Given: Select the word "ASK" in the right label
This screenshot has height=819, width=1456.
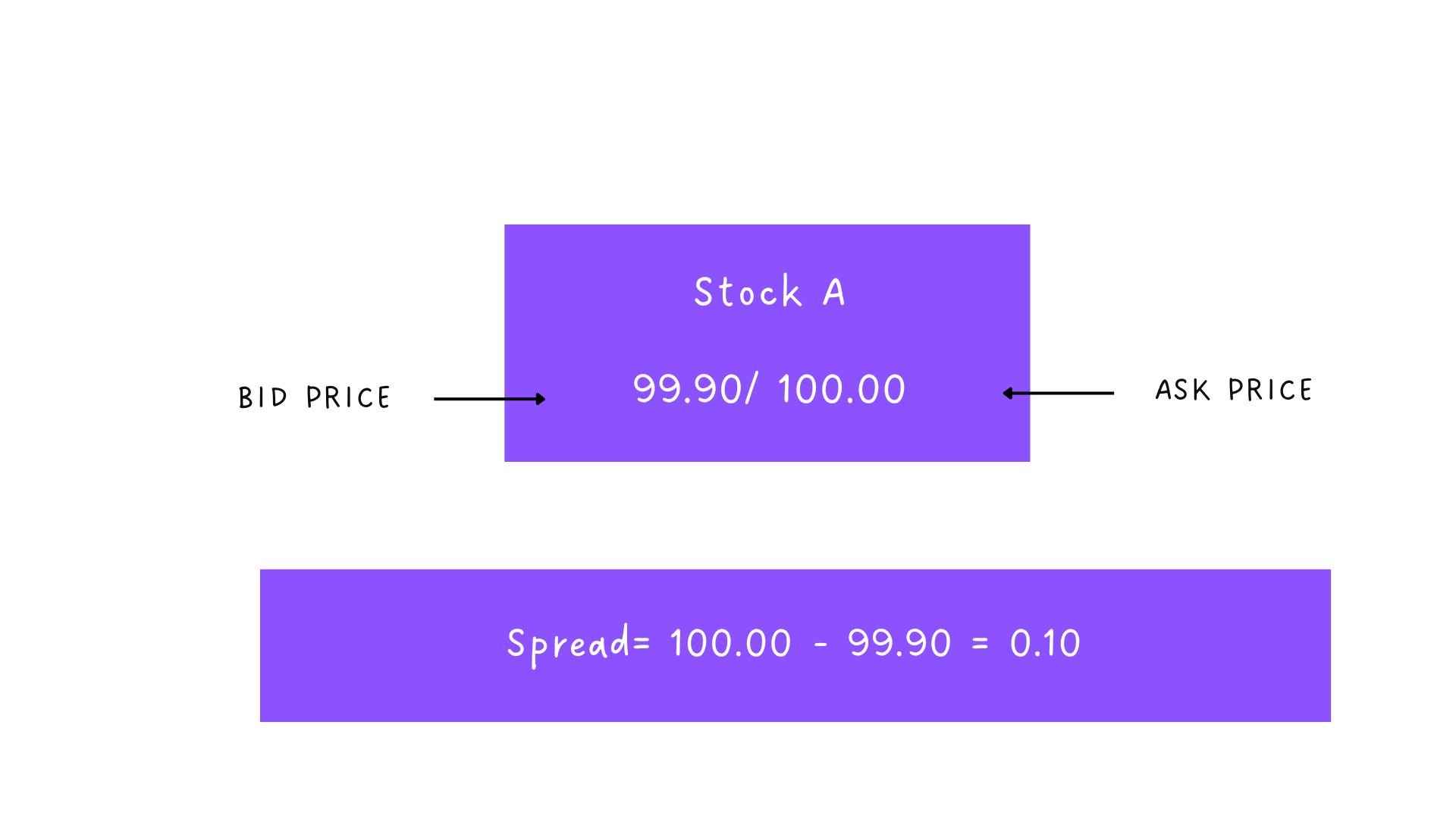Looking at the screenshot, I should coord(1181,390).
